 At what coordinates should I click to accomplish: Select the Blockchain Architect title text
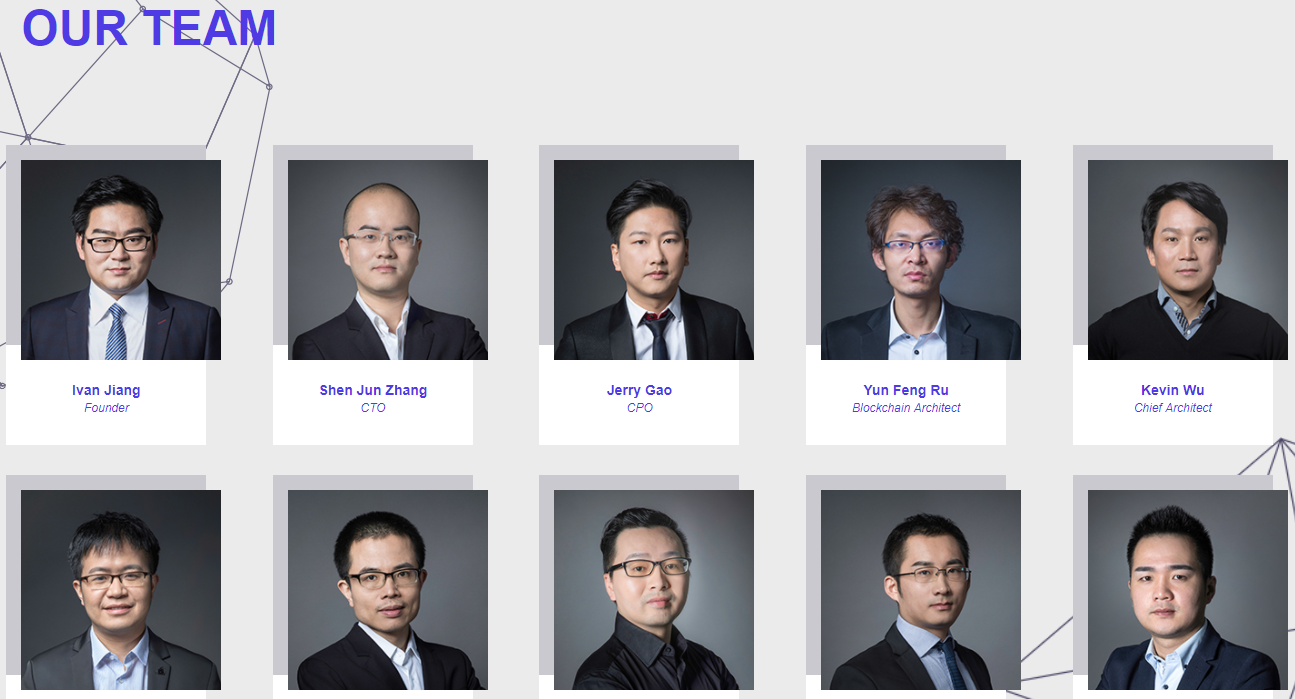[906, 408]
